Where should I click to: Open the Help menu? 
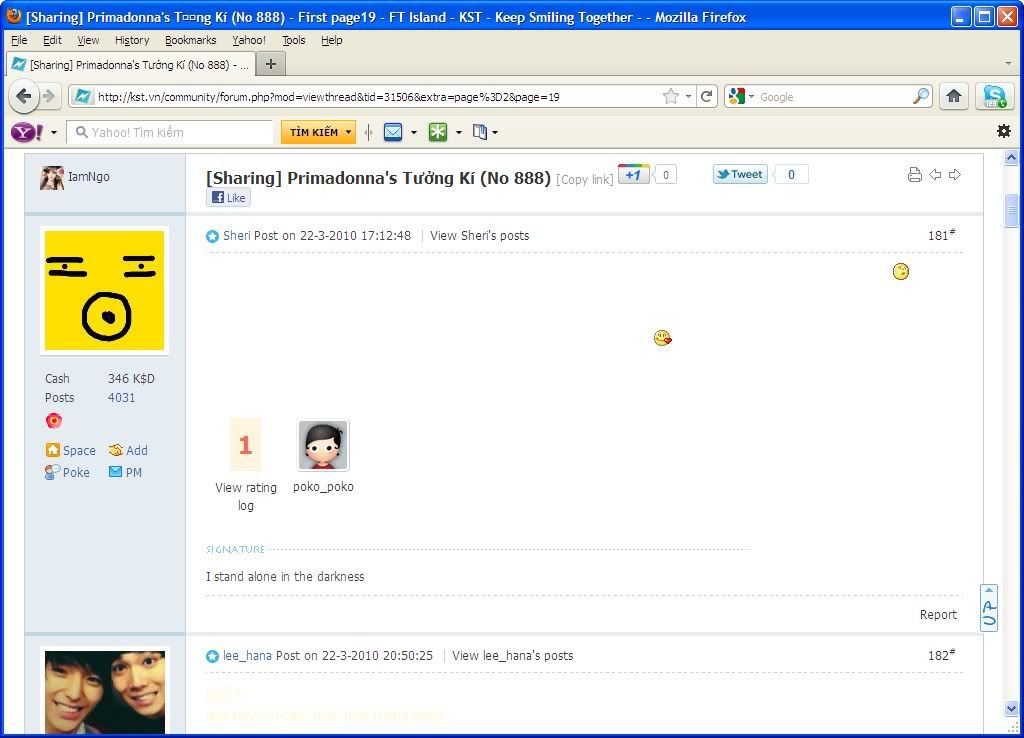tap(332, 40)
